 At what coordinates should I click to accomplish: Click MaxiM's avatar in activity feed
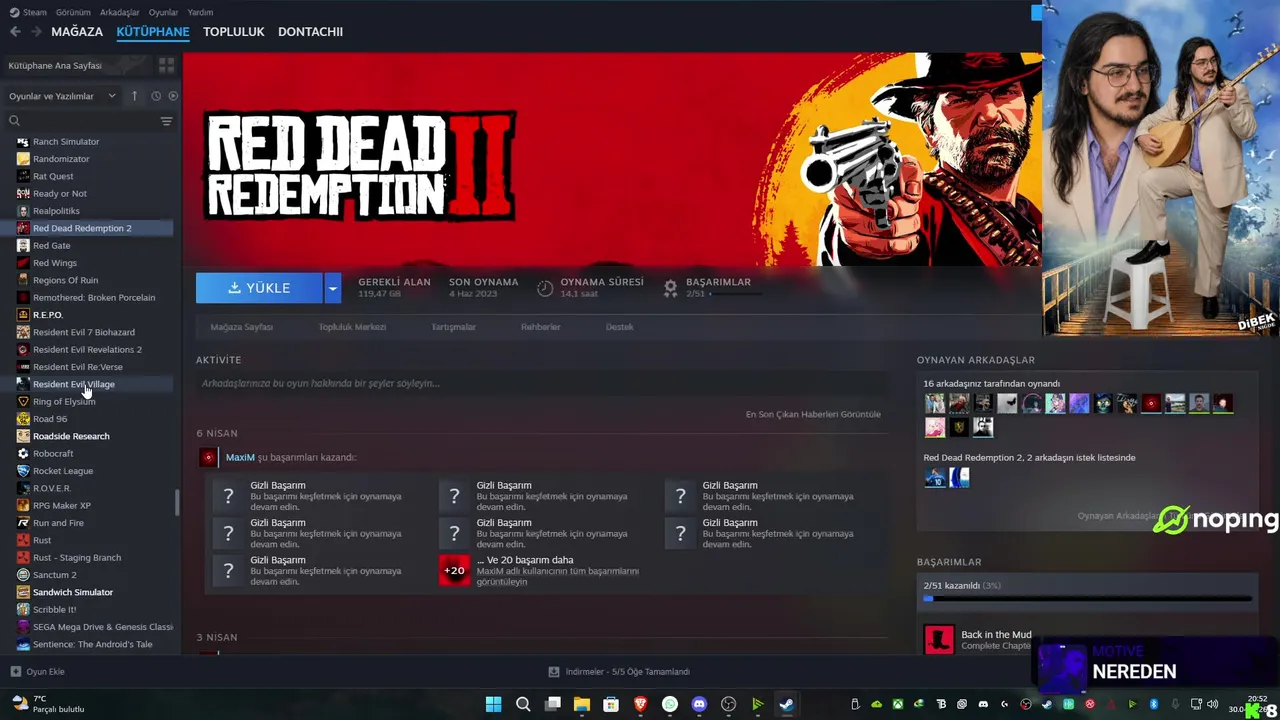point(208,457)
